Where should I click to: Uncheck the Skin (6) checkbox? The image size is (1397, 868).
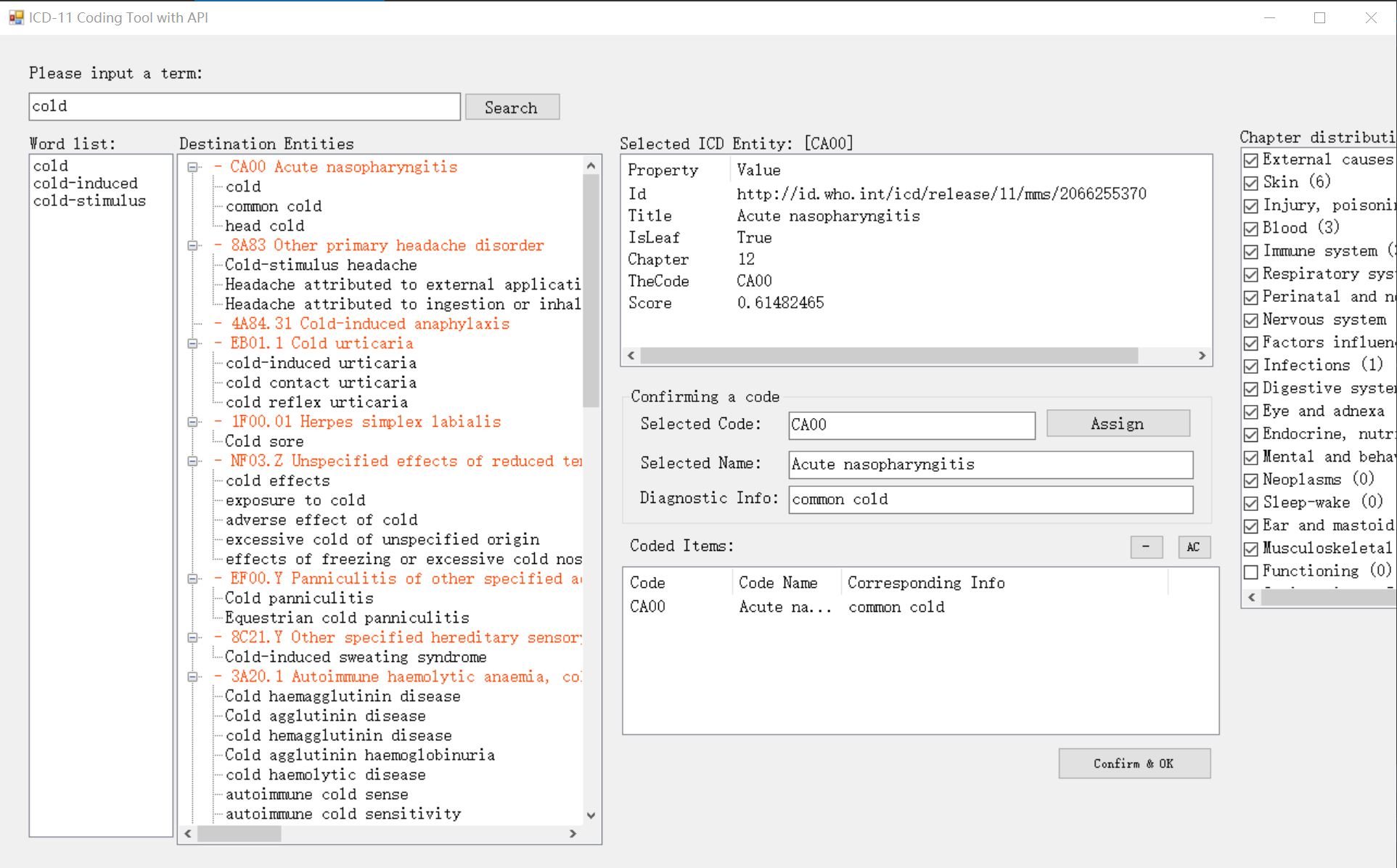click(1251, 183)
